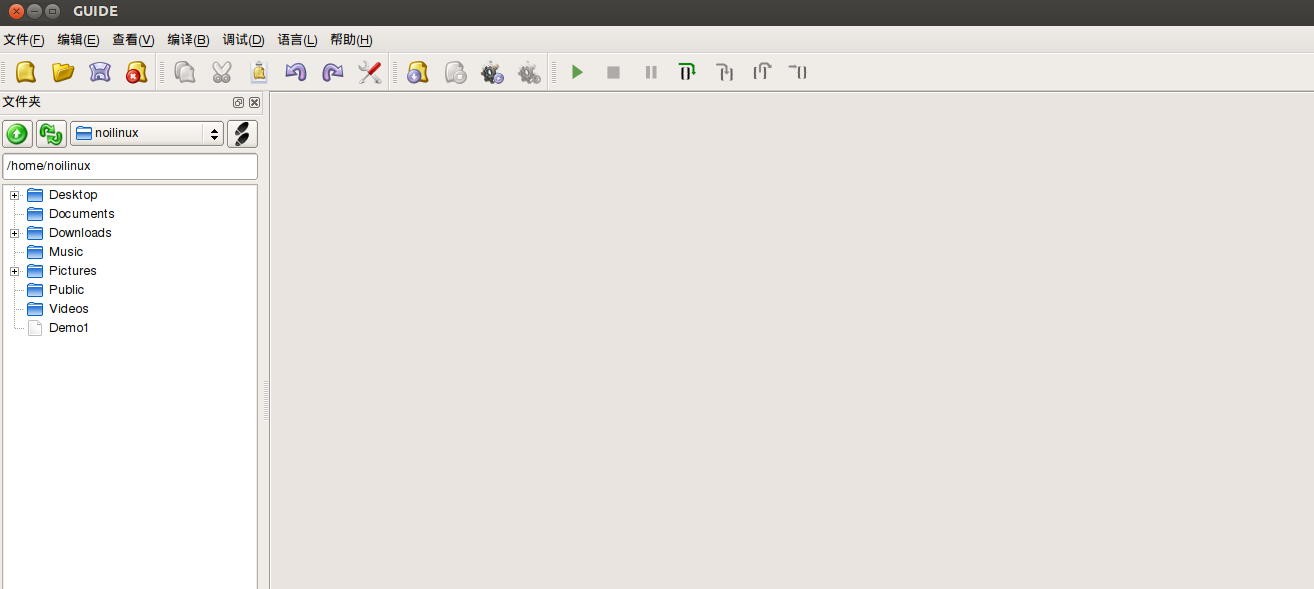Click the Copy toolbar icon
Viewport: 1314px width, 589px height.
pyautogui.click(x=185, y=72)
